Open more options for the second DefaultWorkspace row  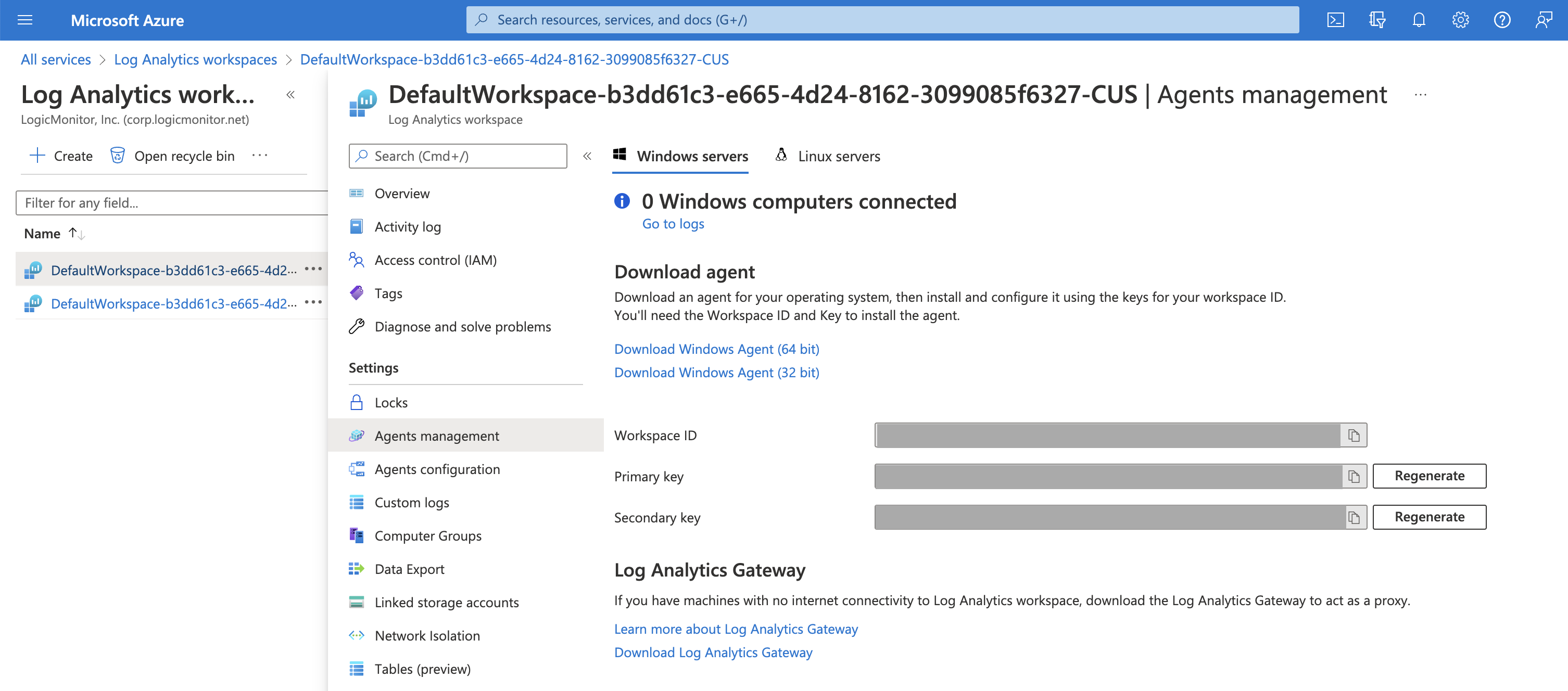click(313, 302)
